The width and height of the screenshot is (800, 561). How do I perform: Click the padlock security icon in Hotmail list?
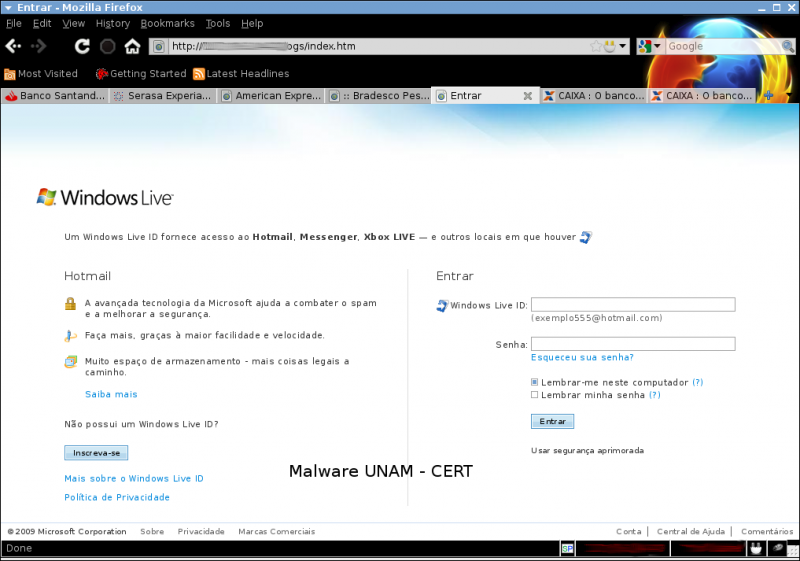coord(70,304)
